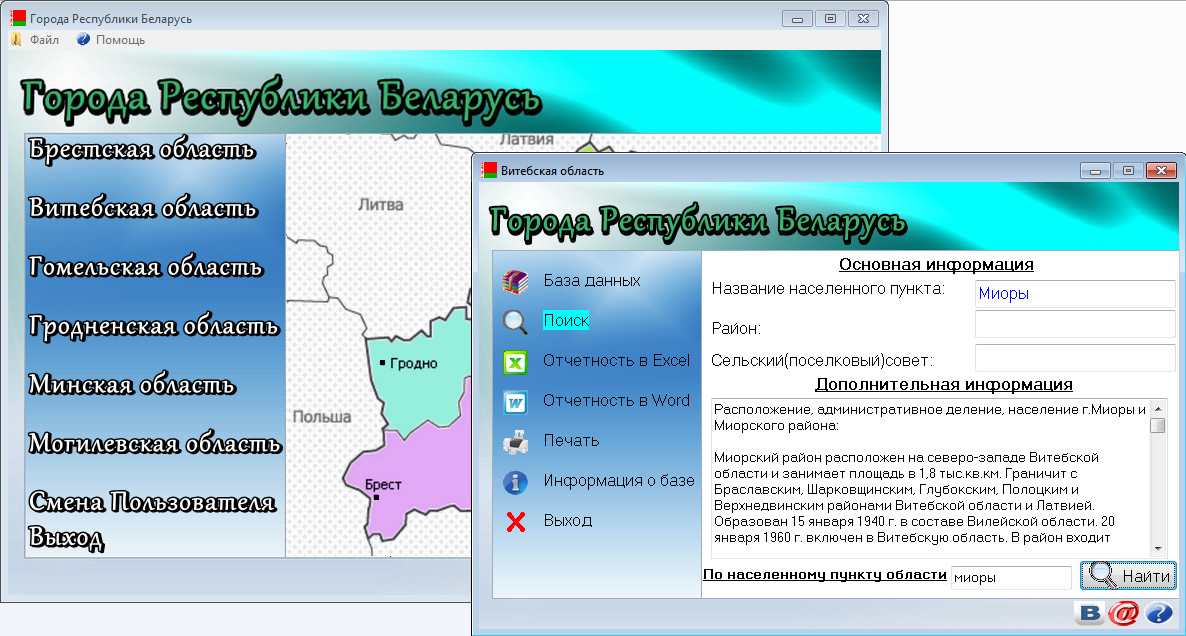The height and width of the screenshot is (636, 1186).
Task: Select Печать in the sidebar
Action: pyautogui.click(x=571, y=441)
